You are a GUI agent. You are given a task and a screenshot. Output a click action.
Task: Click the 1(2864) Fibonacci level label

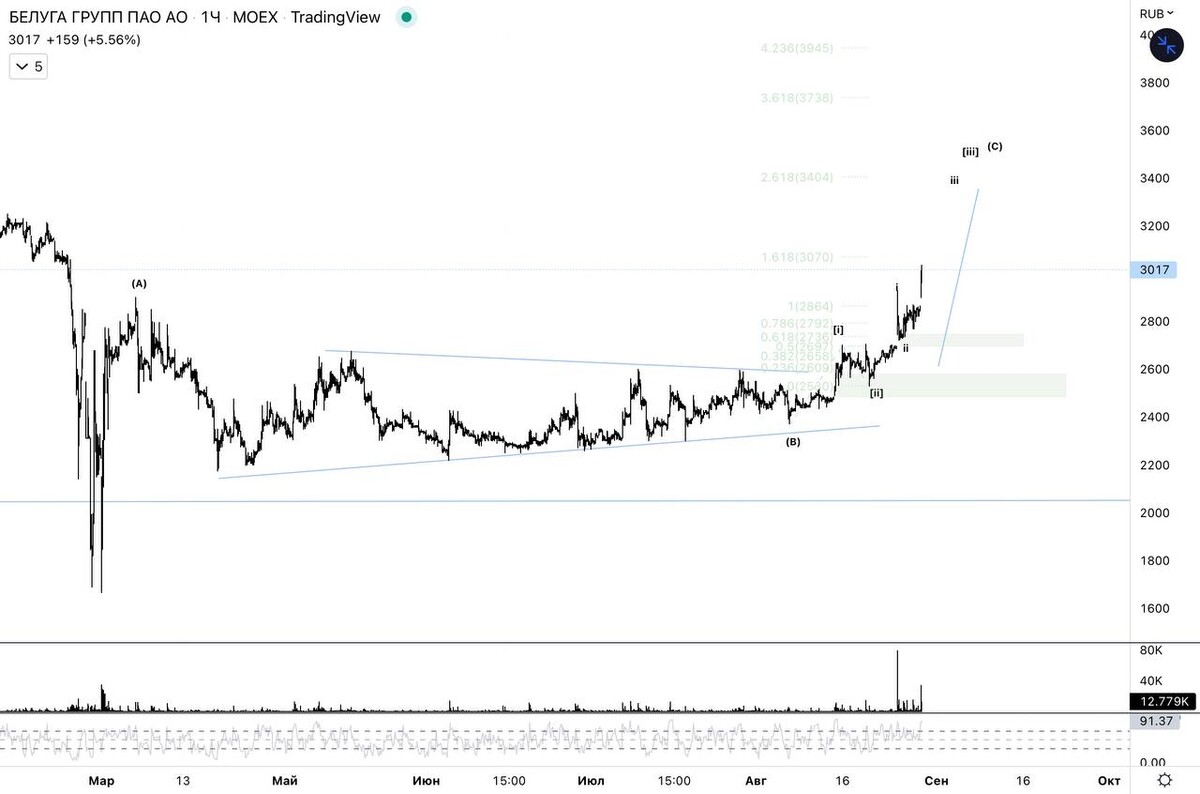click(809, 306)
